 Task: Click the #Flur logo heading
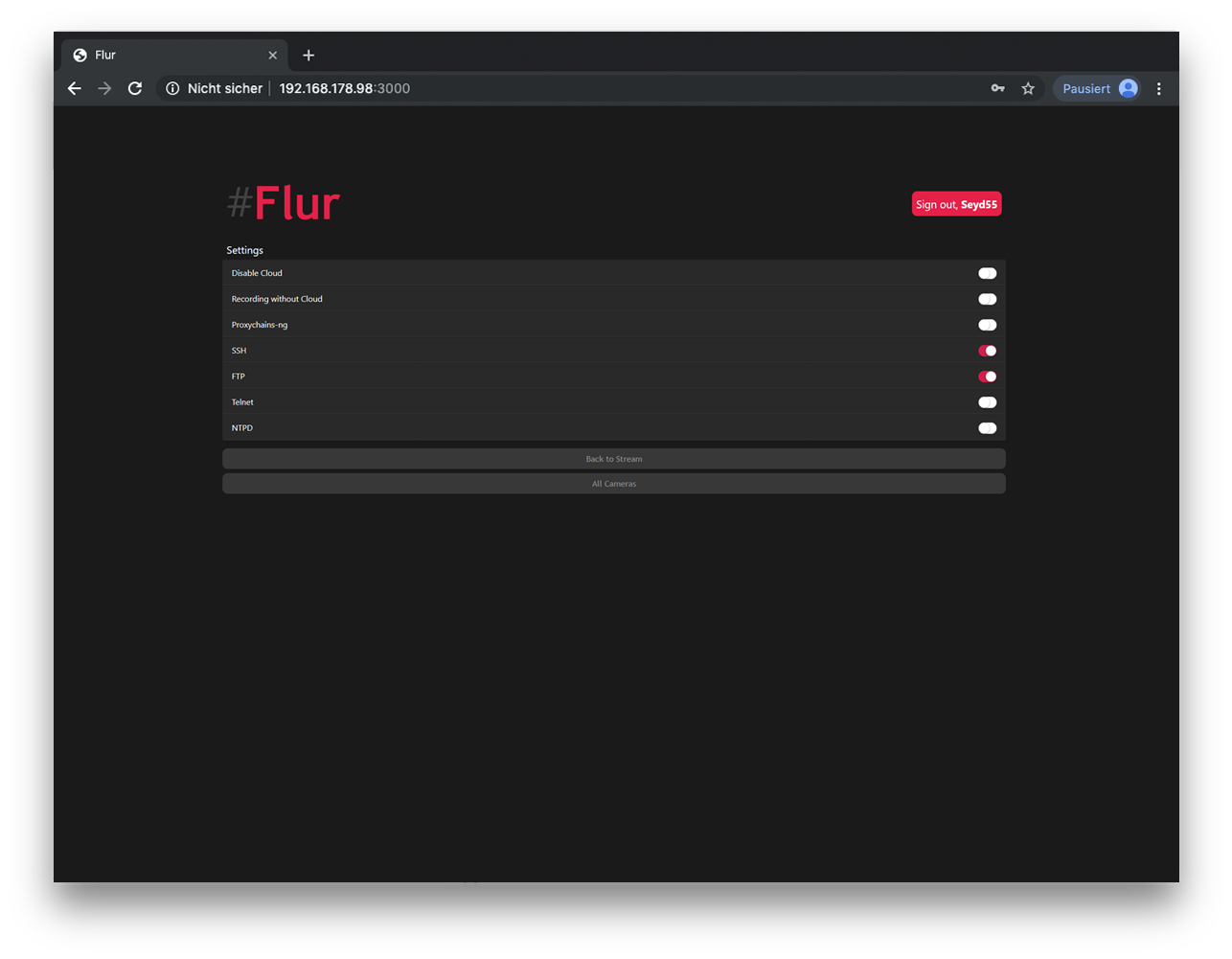pos(284,203)
